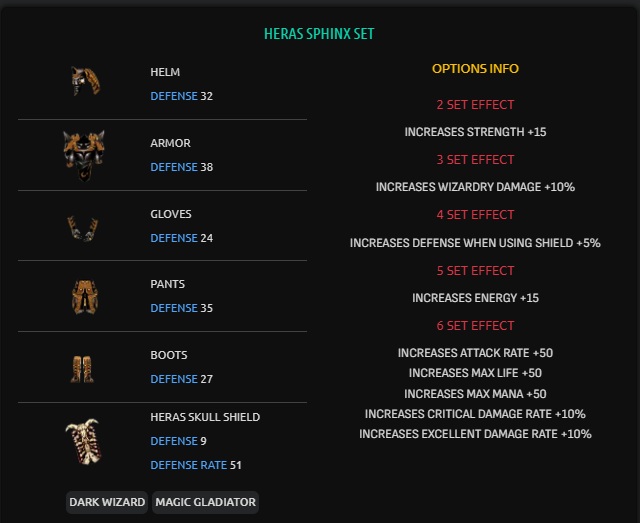This screenshot has height=523, width=640.
Task: Click the Sphinx boots icon
Action: (83, 368)
